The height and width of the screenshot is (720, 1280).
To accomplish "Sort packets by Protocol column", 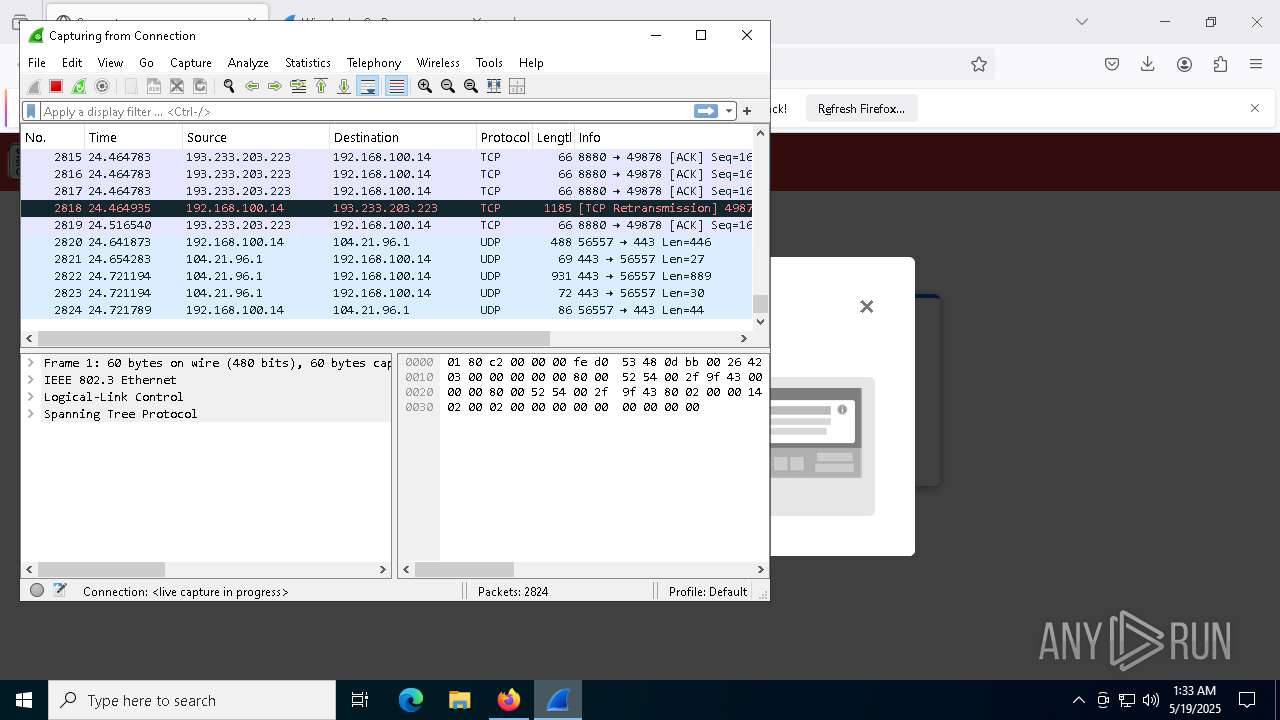I will click(505, 137).
